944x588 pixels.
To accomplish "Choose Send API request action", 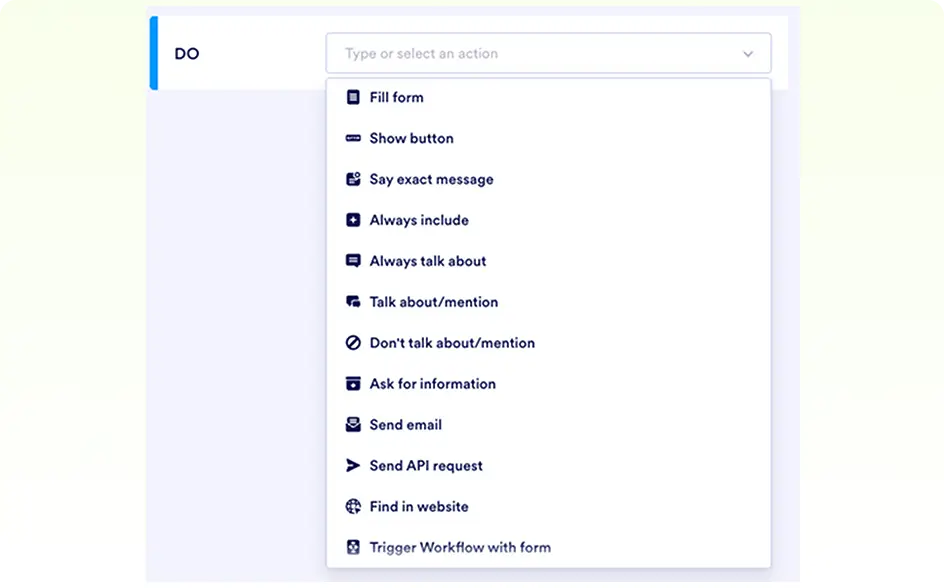I will 426,466.
